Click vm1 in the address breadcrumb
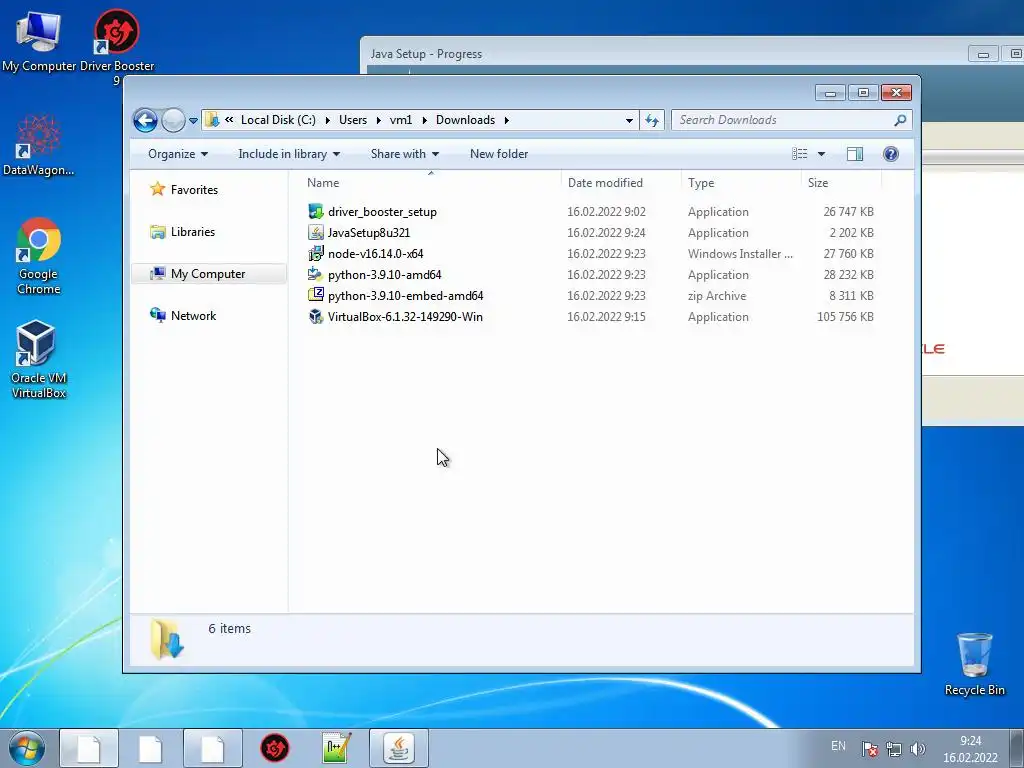 pyautogui.click(x=401, y=120)
